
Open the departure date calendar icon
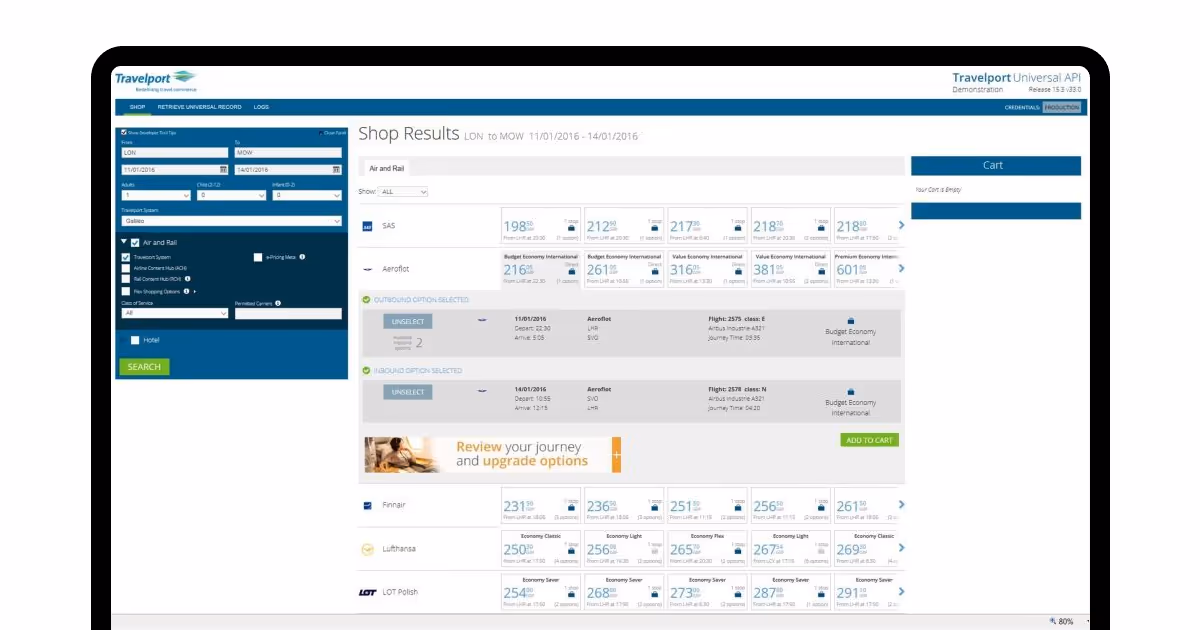point(224,170)
